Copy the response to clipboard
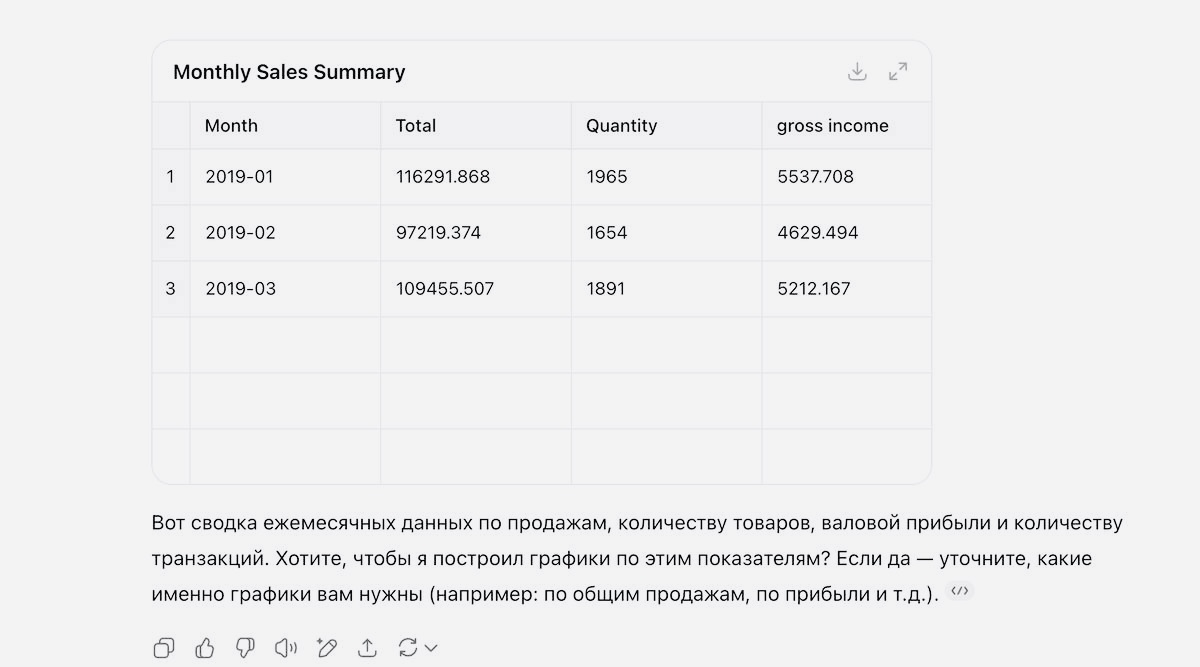 point(163,648)
